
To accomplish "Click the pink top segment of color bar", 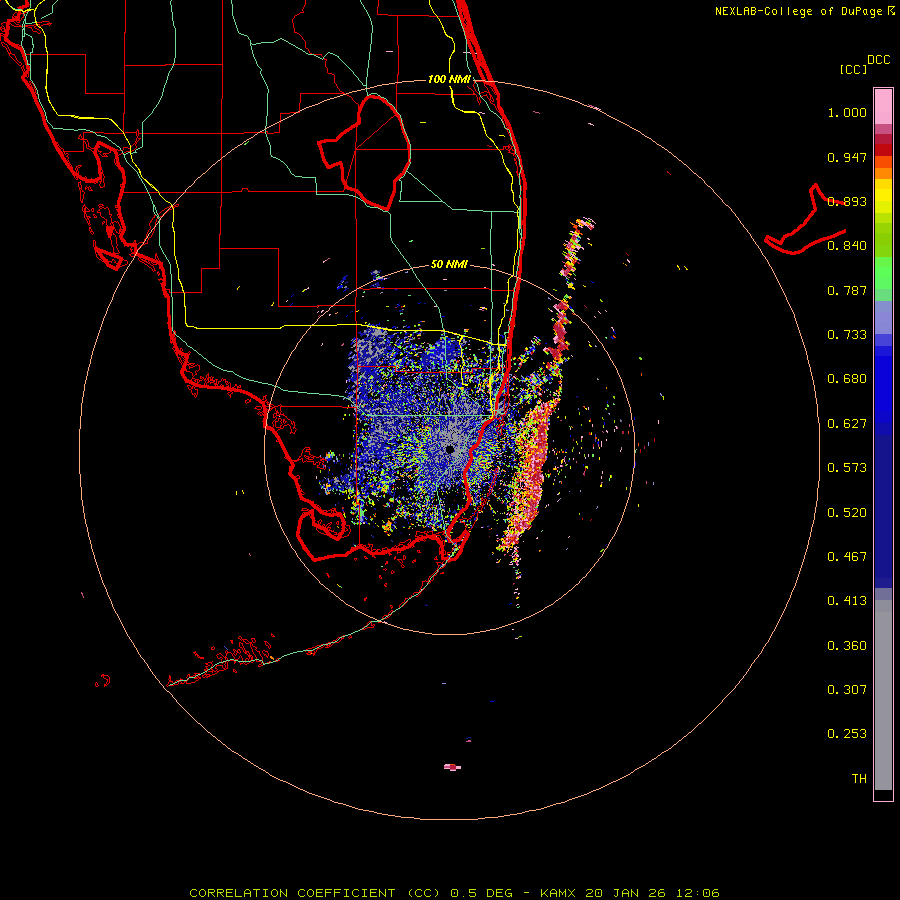I will [x=883, y=106].
